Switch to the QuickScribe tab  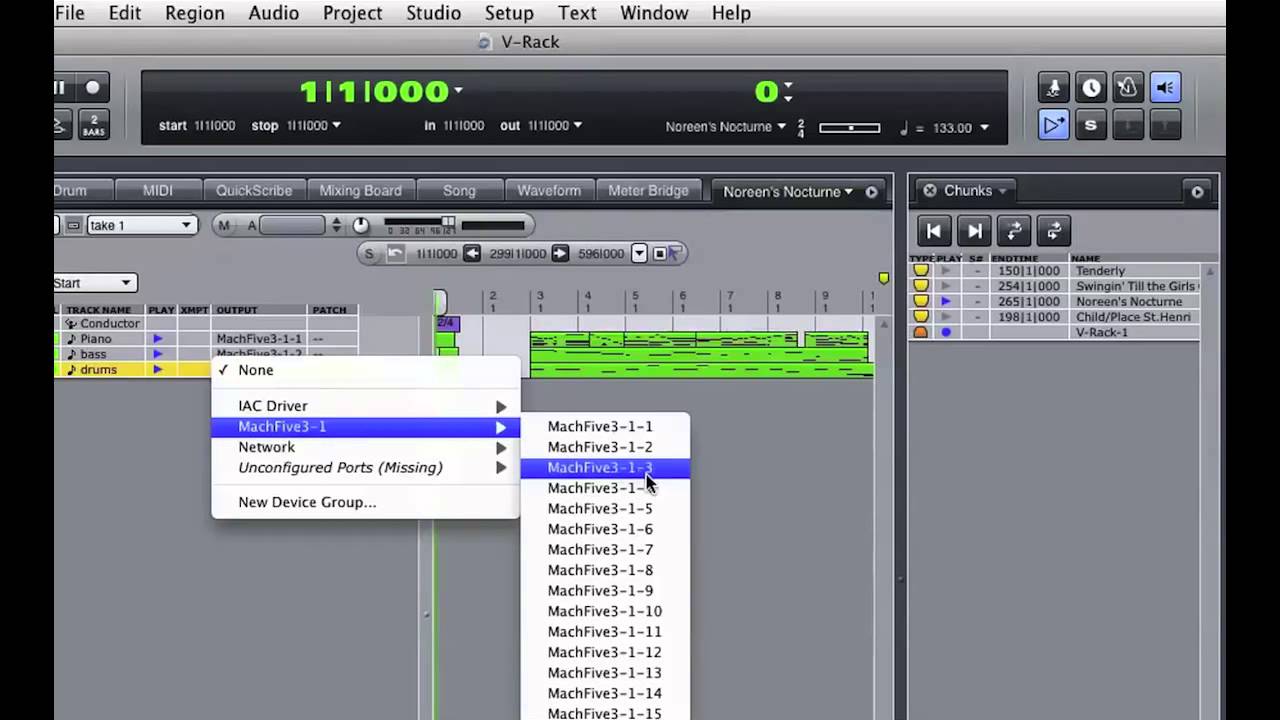point(254,191)
